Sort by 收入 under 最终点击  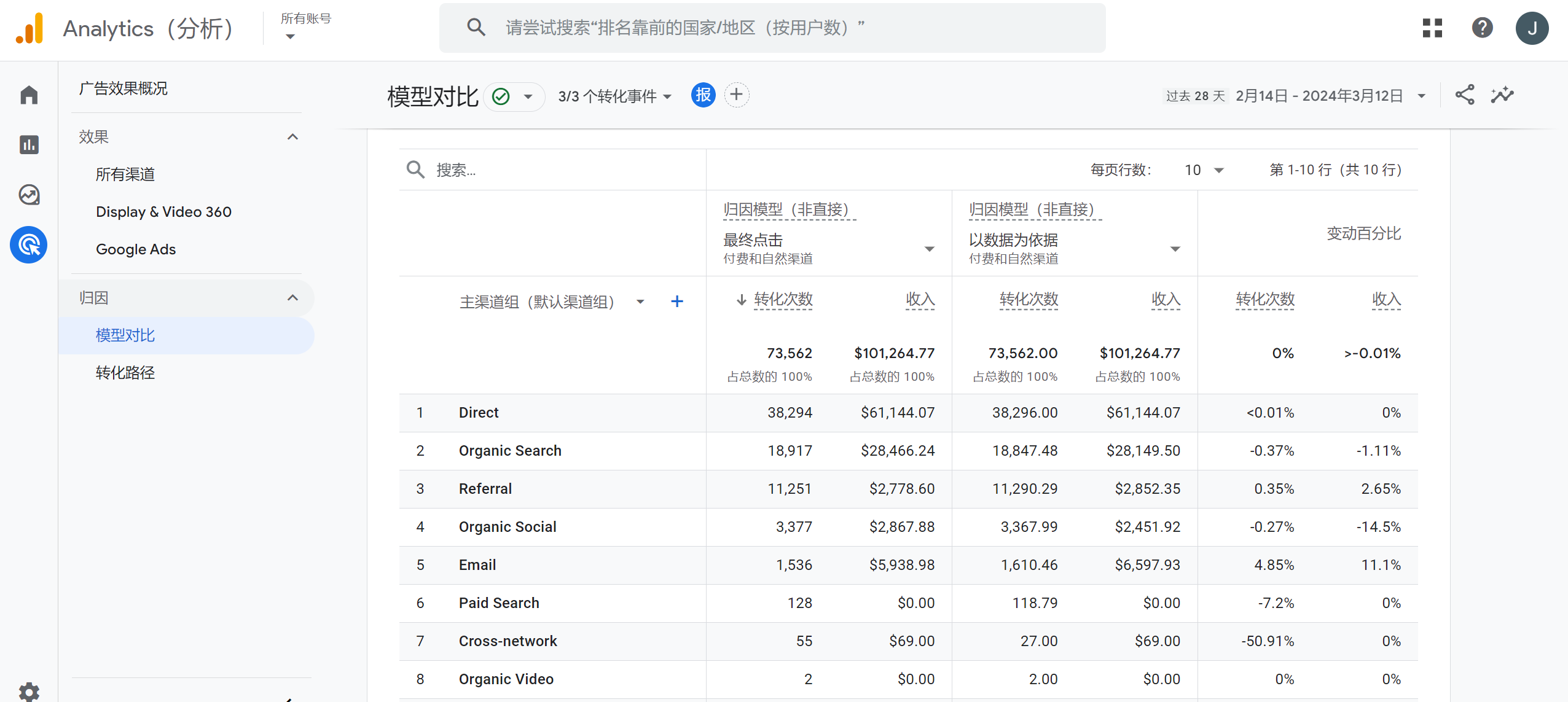(920, 300)
